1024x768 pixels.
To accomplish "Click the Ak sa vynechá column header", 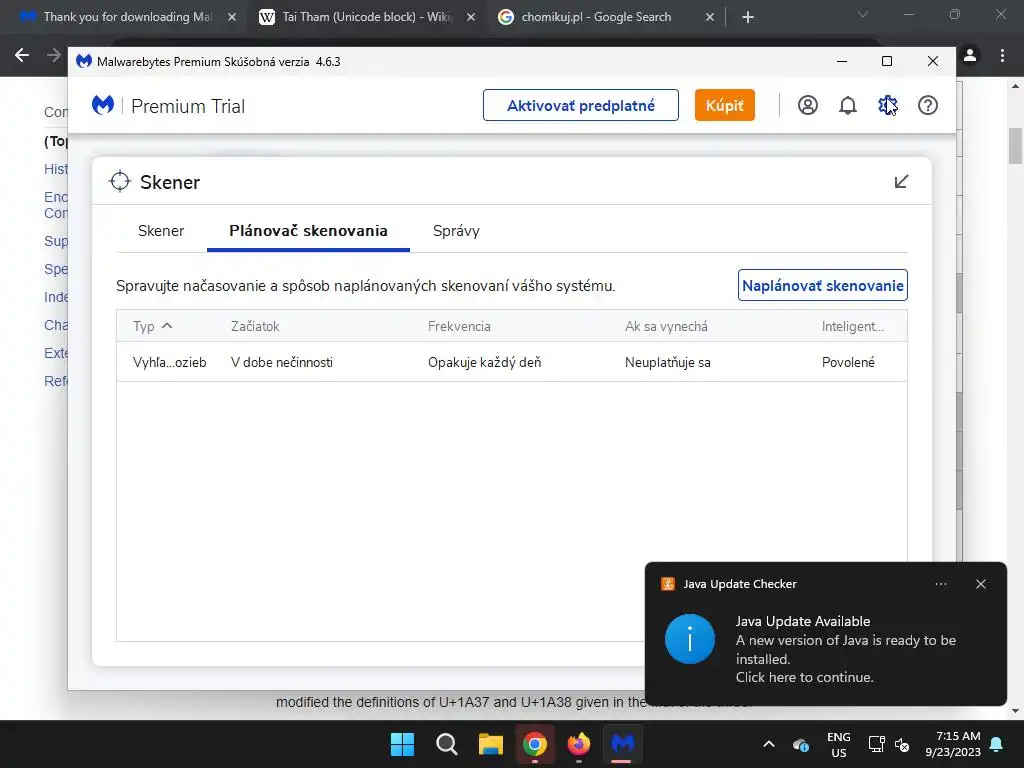I will coord(666,326).
